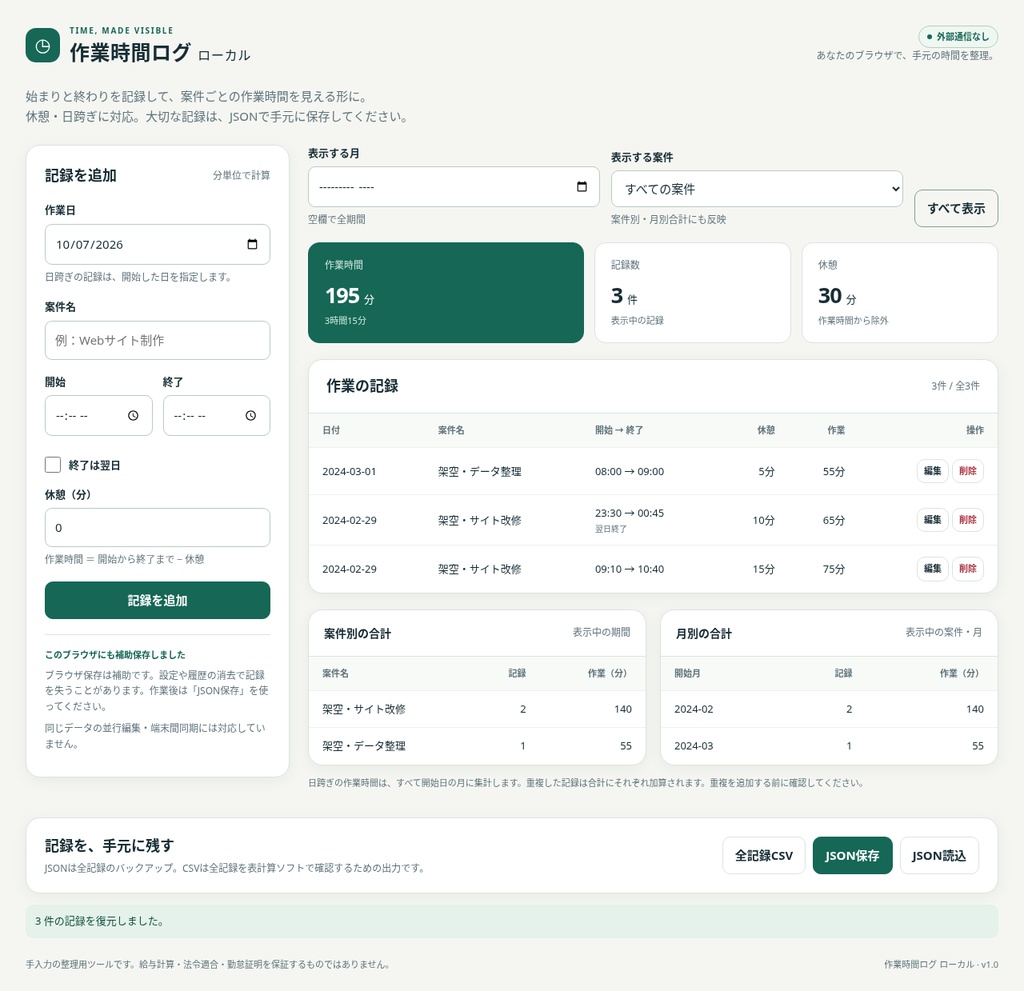Open the calendar icon in 表示する月 field
Viewport: 1024px width, 991px height.
click(581, 187)
